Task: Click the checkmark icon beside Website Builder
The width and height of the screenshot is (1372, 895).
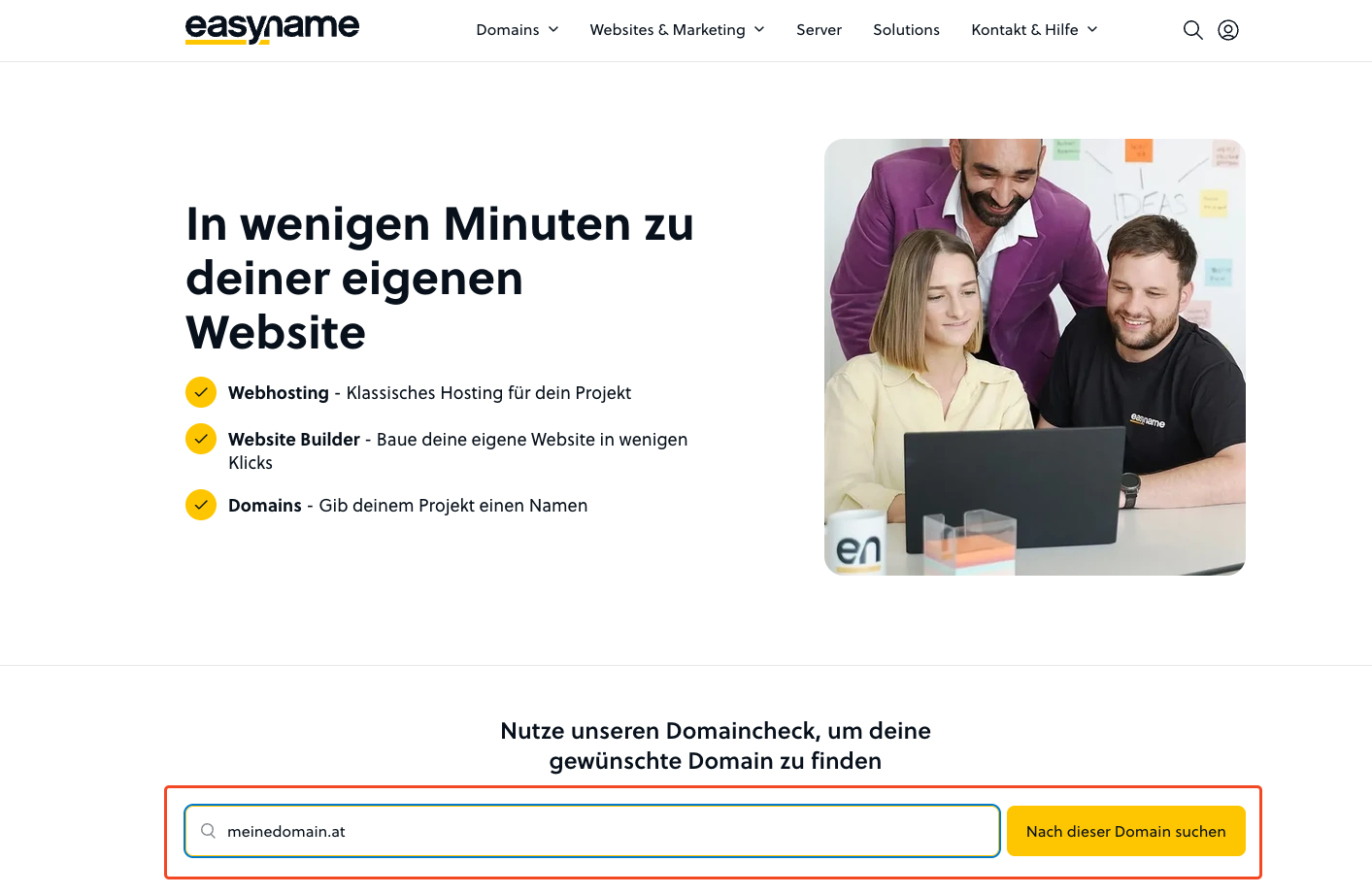Action: (x=201, y=439)
